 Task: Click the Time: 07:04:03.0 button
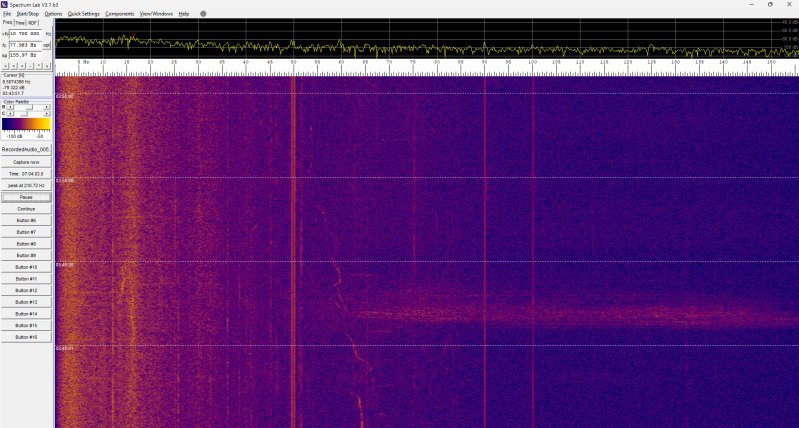(26, 174)
